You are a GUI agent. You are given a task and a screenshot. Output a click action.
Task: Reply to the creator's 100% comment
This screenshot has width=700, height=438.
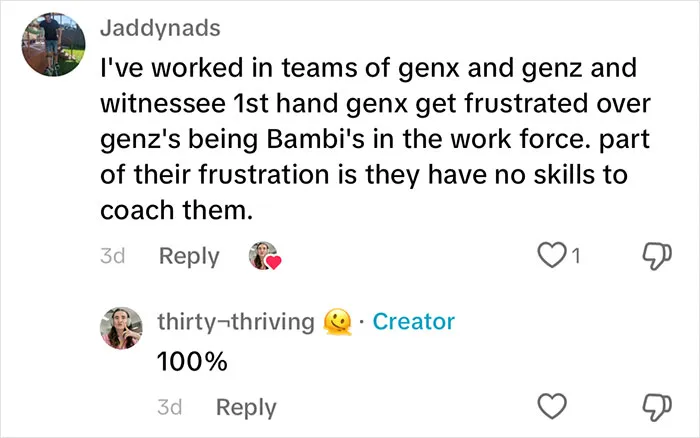[246, 408]
